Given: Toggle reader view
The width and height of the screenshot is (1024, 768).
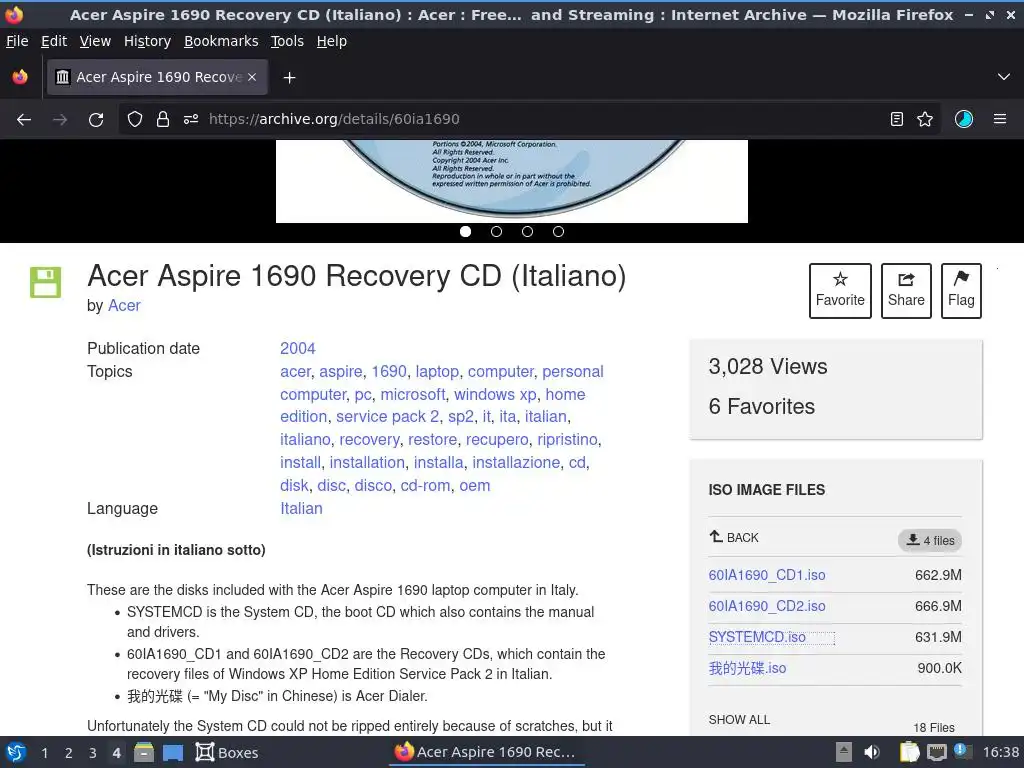Looking at the screenshot, I should (x=897, y=119).
